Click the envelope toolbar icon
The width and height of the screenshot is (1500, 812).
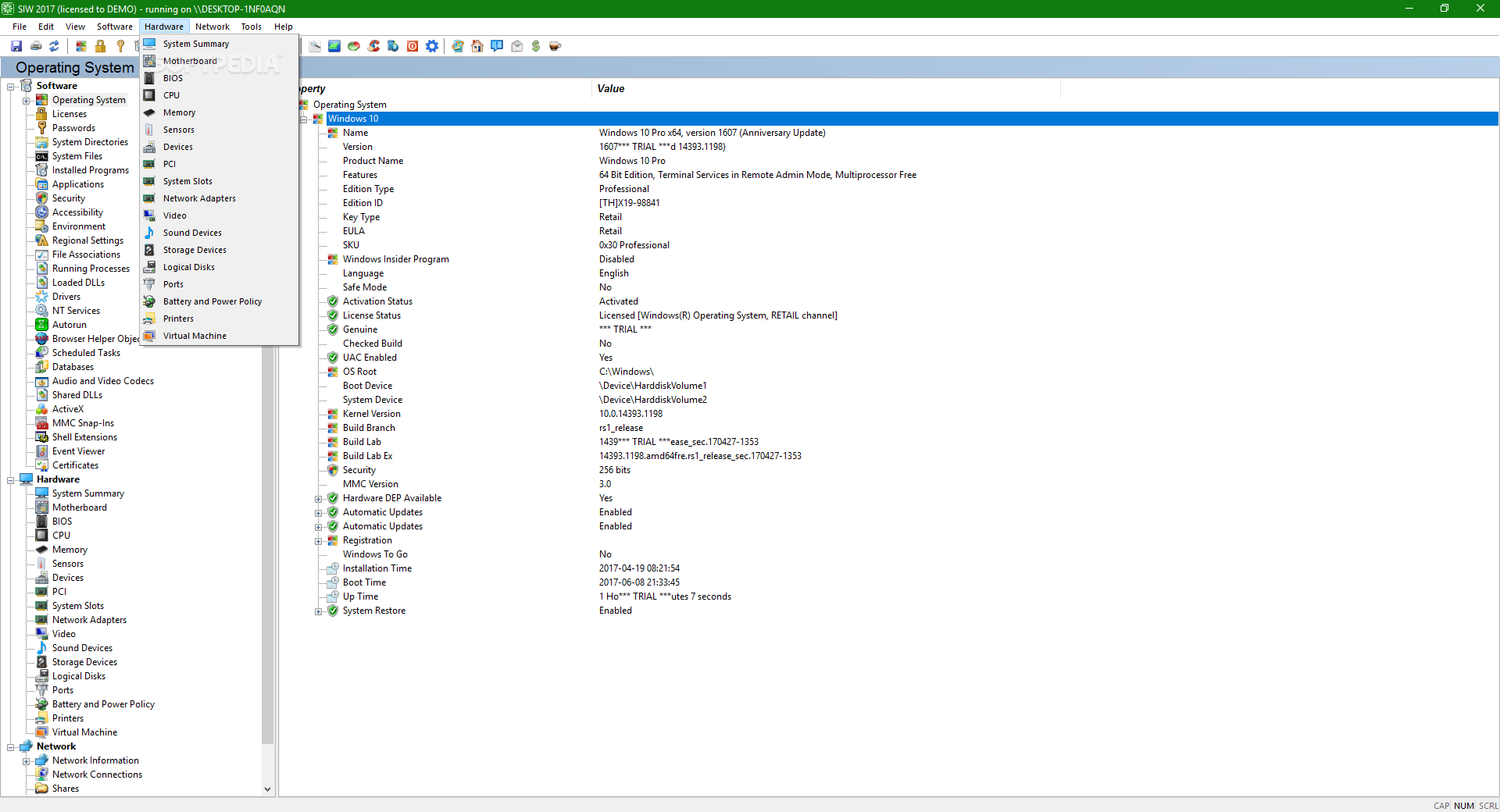[x=516, y=46]
